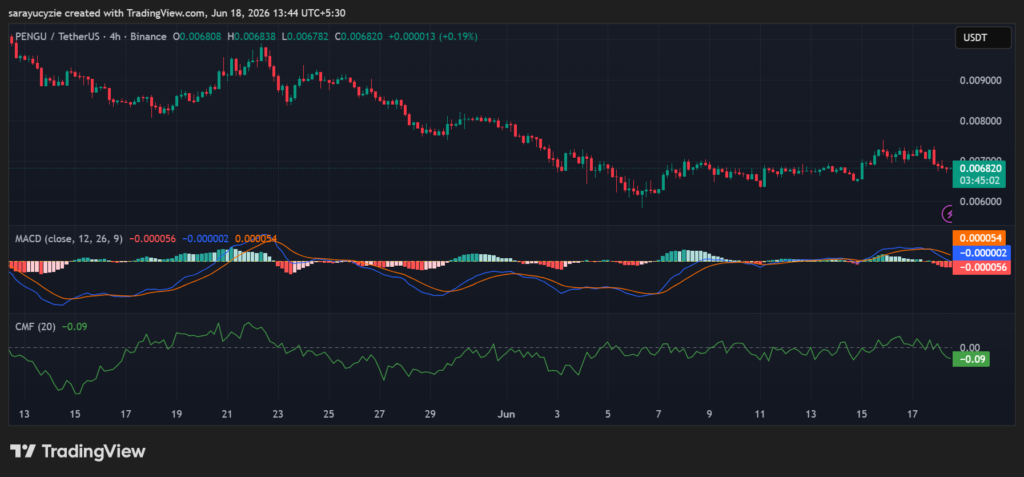Image resolution: width=1024 pixels, height=477 pixels.
Task: Click the 0.006000 price axis label
Action: tap(981, 201)
